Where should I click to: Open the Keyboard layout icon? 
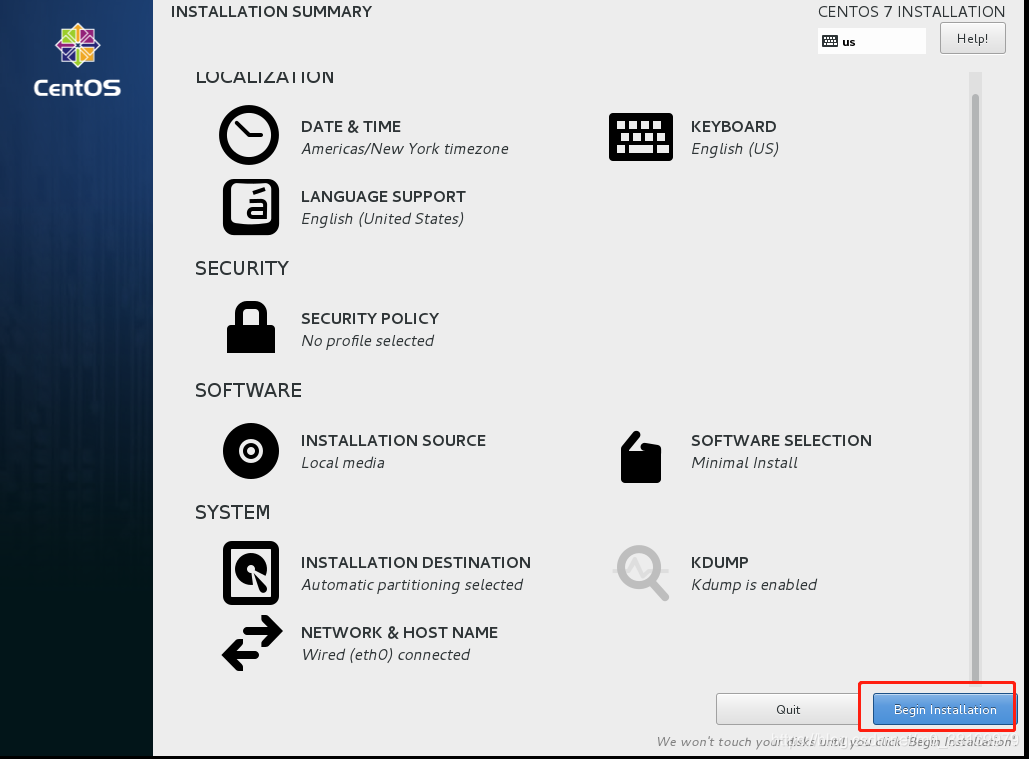640,136
